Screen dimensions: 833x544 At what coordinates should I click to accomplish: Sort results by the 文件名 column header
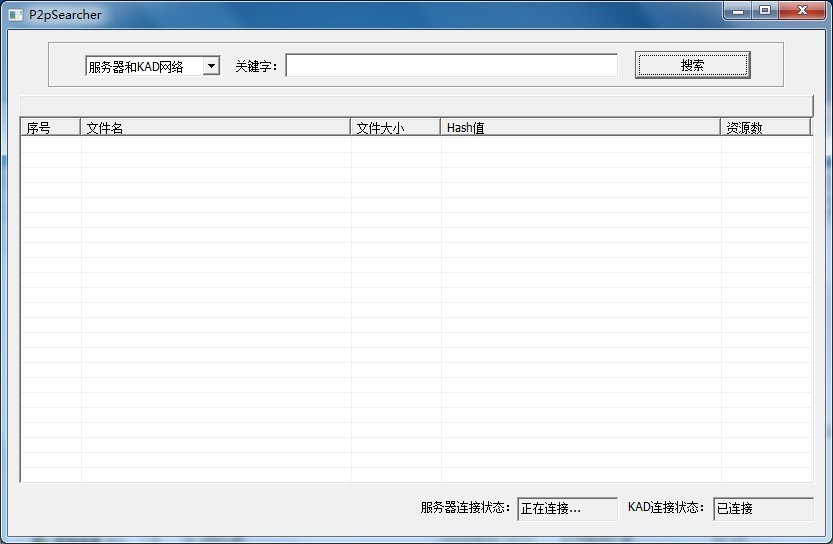[x=215, y=127]
